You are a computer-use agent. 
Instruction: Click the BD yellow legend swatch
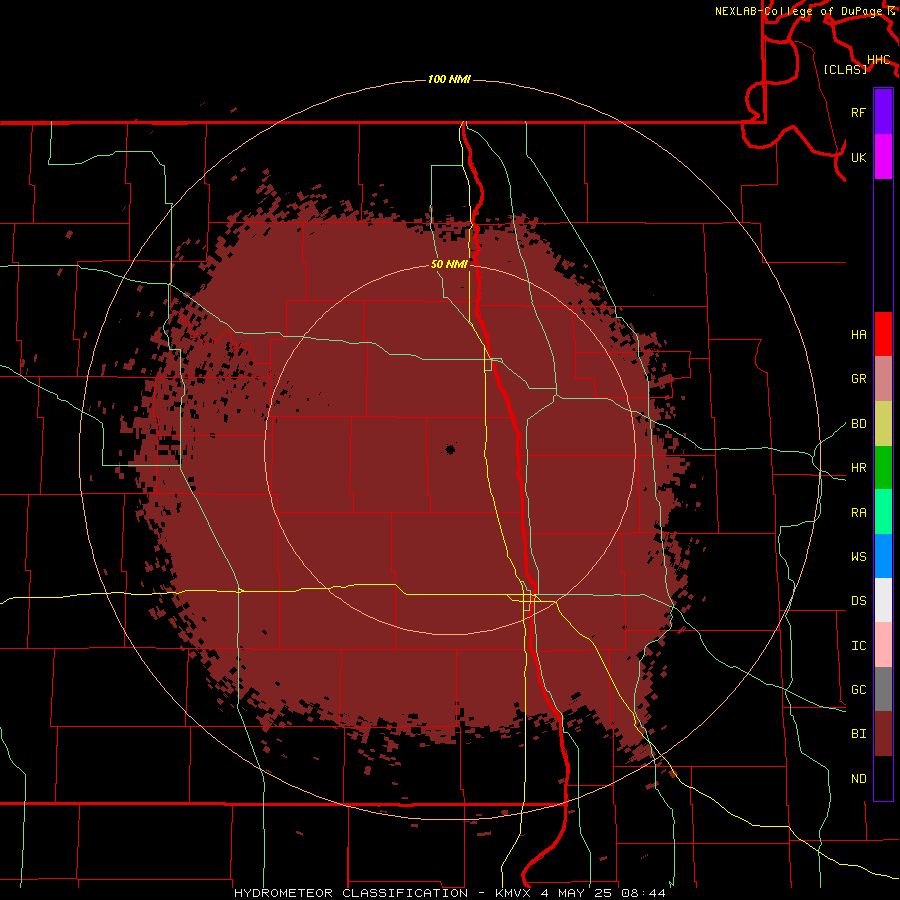(x=883, y=424)
